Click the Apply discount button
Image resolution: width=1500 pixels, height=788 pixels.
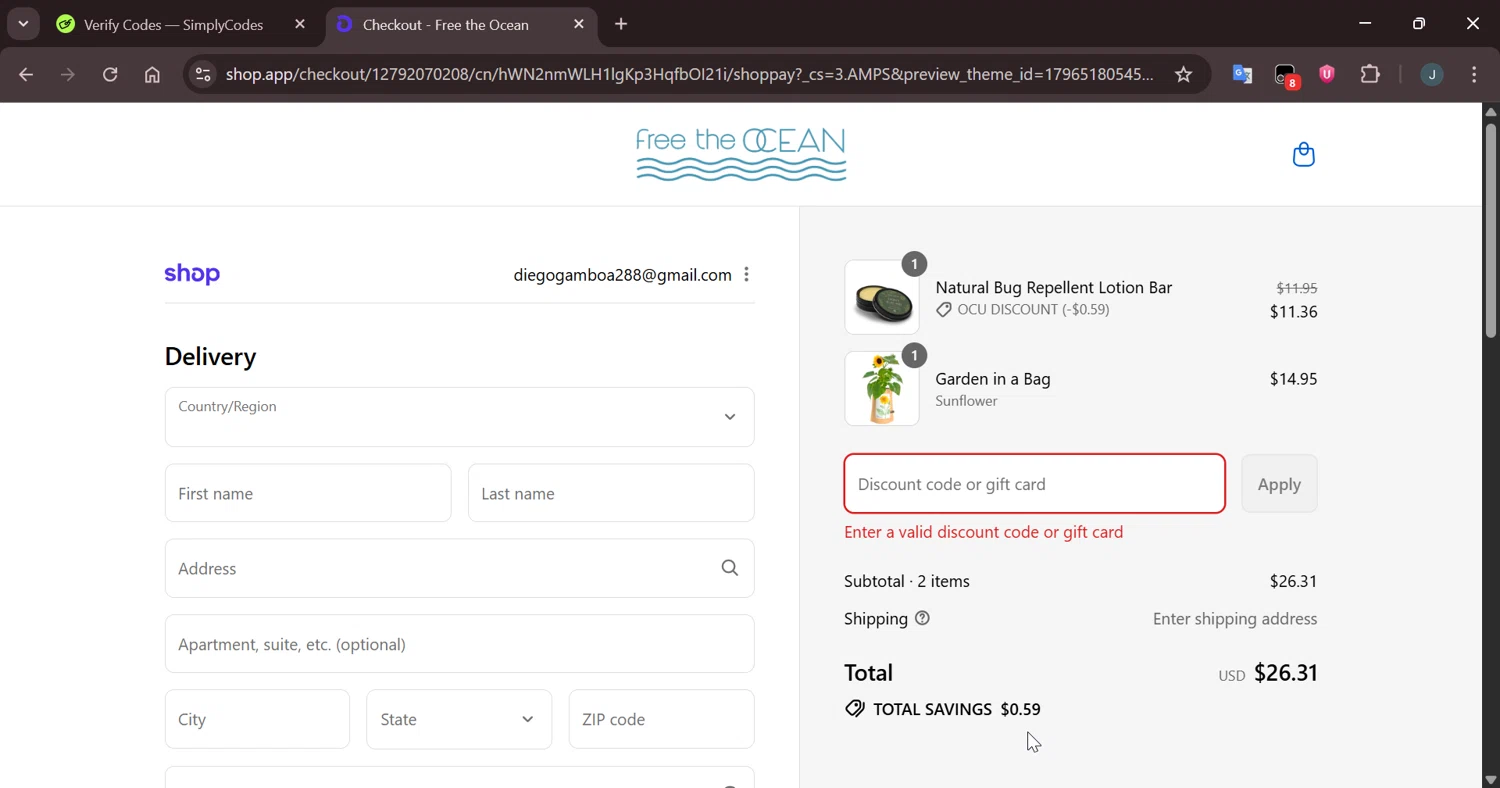tap(1279, 484)
